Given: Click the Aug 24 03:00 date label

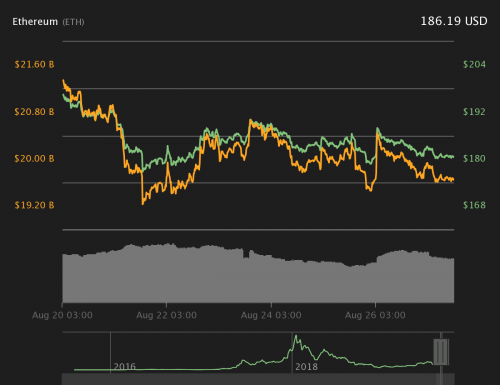Looking at the screenshot, I should pos(271,315).
